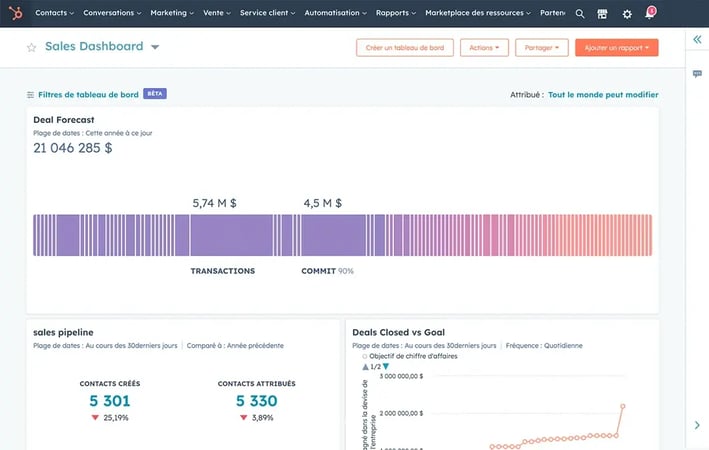The image size is (709, 450).
Task: Click the BÊTA badge
Action: click(155, 94)
